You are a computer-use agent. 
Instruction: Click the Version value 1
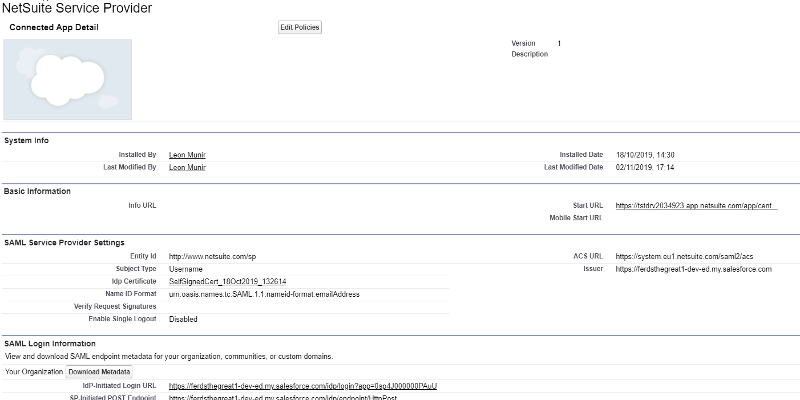tap(559, 43)
